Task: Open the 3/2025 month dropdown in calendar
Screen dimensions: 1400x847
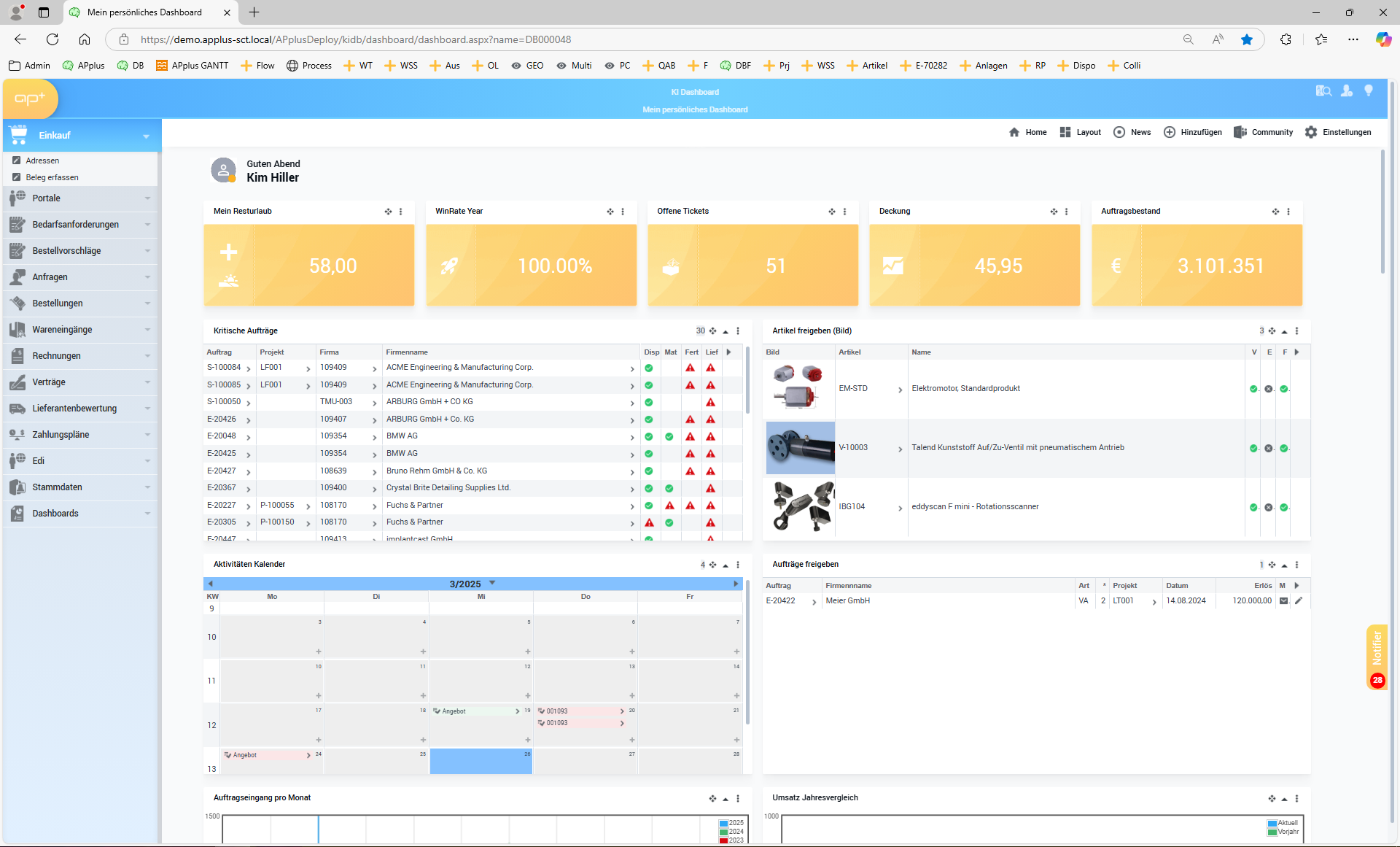Action: pos(492,583)
